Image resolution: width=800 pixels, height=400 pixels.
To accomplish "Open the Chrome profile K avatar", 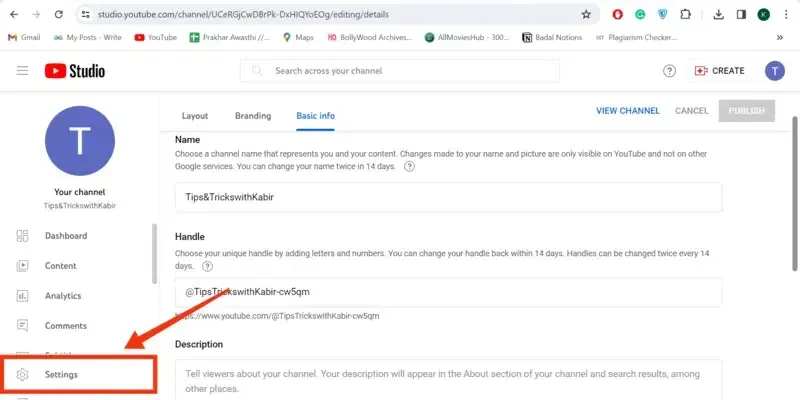I will (763, 15).
